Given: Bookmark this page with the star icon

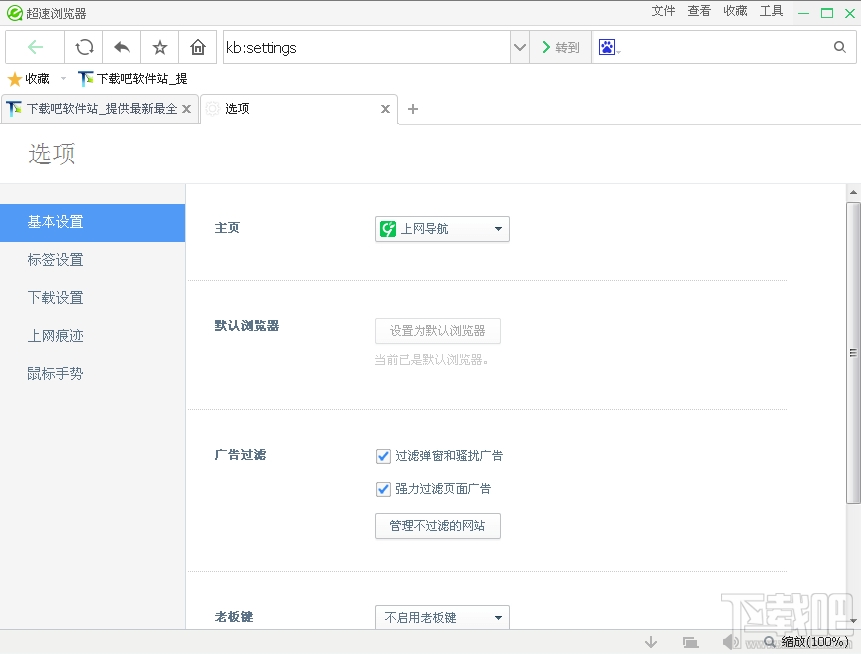Looking at the screenshot, I should coord(159,47).
